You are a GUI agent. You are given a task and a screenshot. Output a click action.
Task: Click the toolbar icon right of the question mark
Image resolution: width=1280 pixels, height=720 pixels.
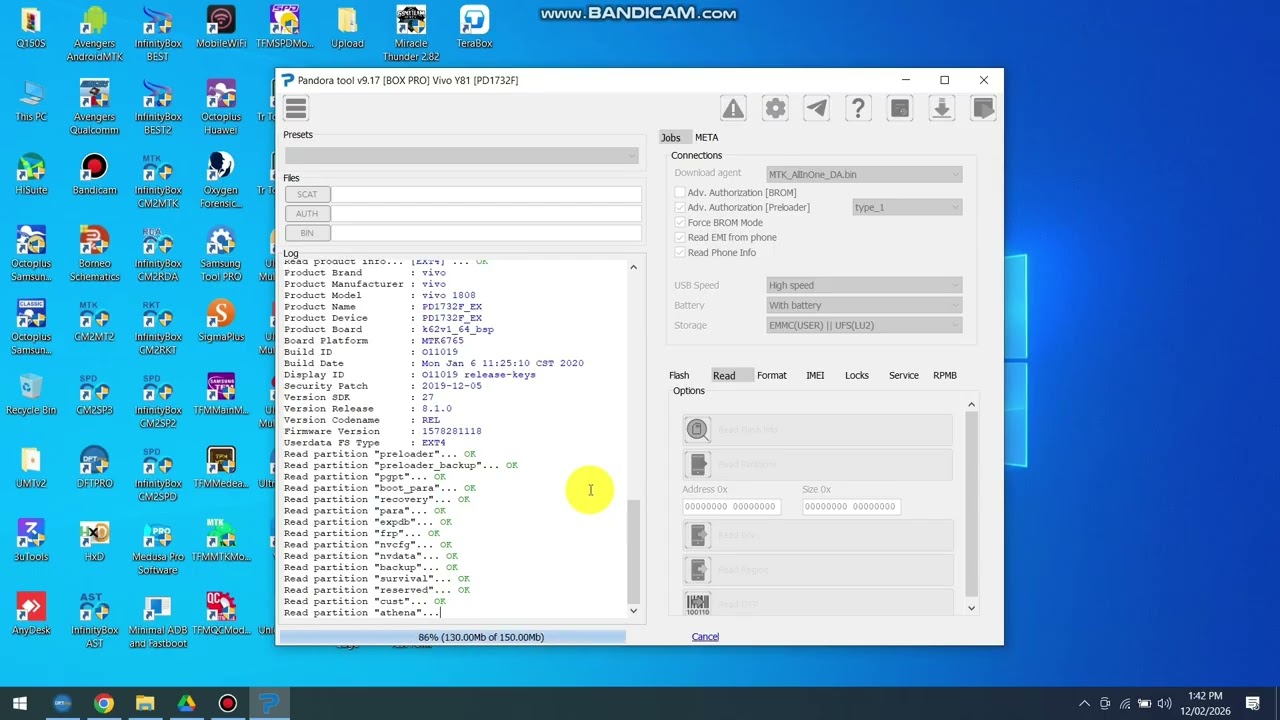(900, 108)
